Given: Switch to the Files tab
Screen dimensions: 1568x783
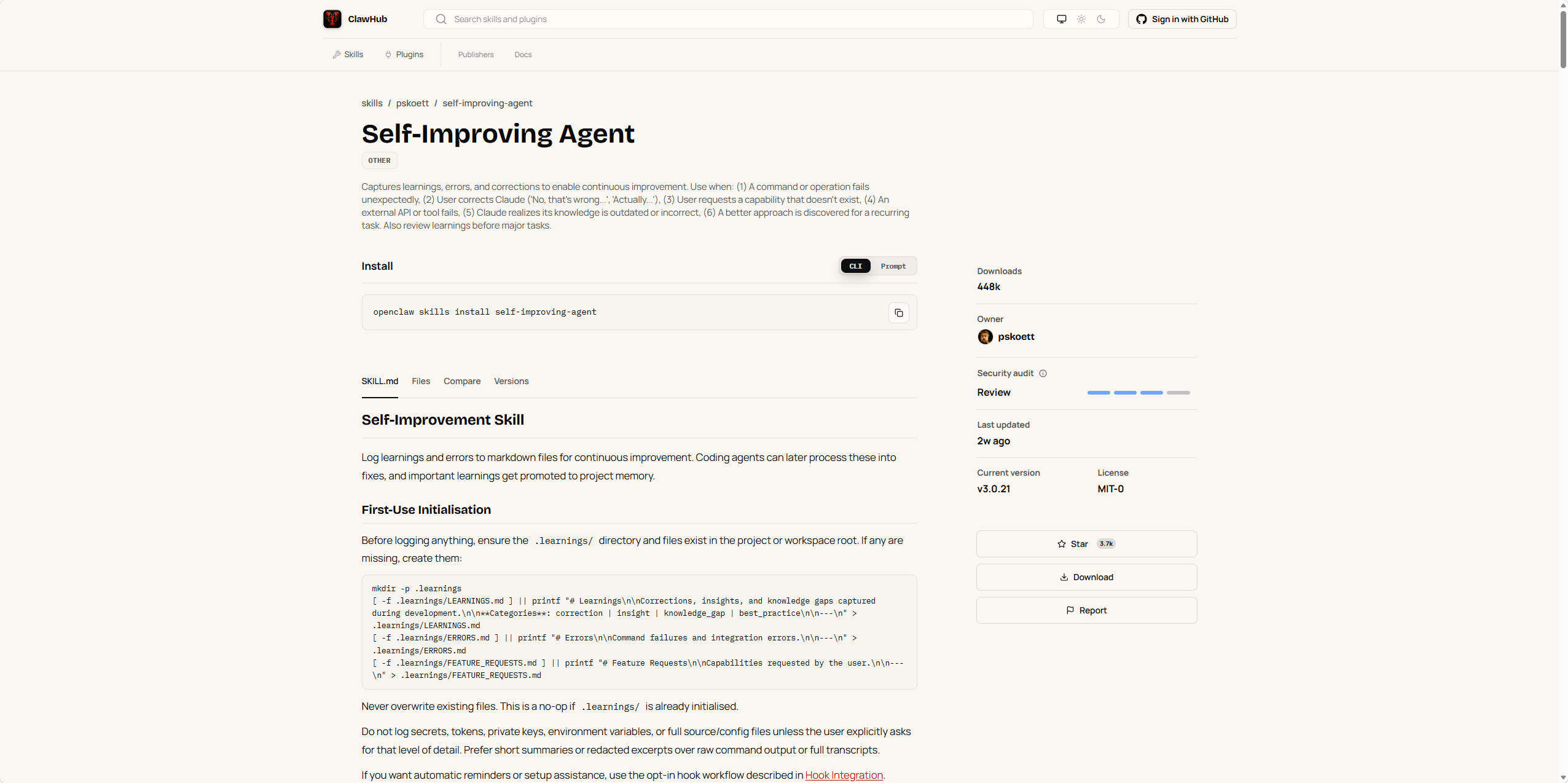Looking at the screenshot, I should click(421, 381).
